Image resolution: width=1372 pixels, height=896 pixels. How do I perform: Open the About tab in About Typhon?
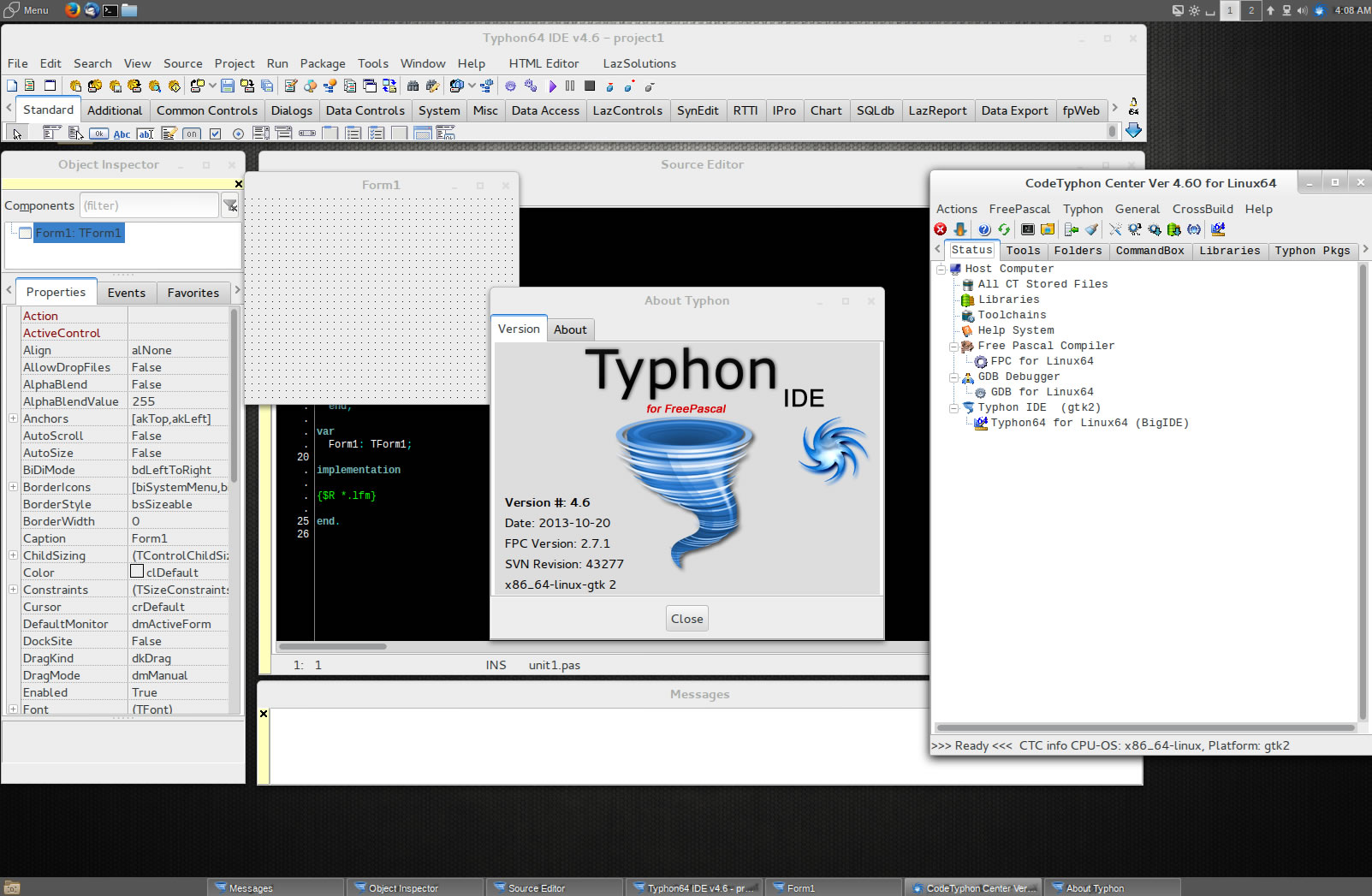[x=570, y=329]
